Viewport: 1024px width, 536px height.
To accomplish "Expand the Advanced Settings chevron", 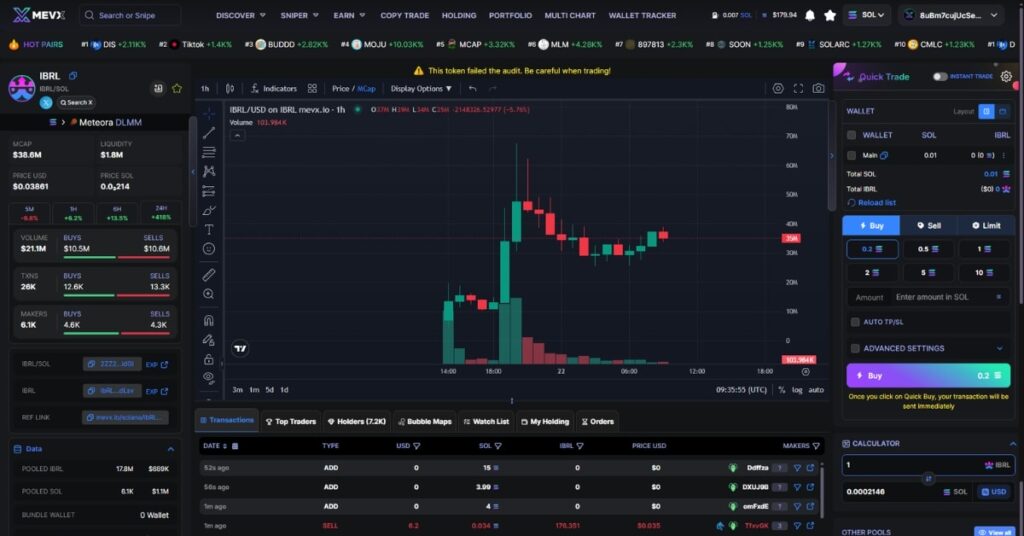I will tap(999, 349).
